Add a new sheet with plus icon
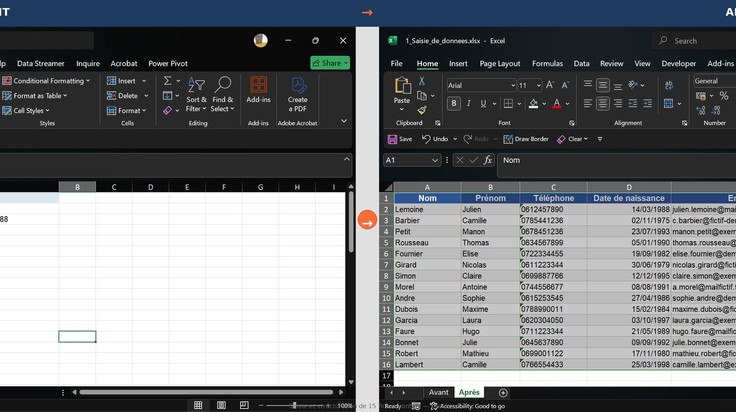 click(x=503, y=393)
